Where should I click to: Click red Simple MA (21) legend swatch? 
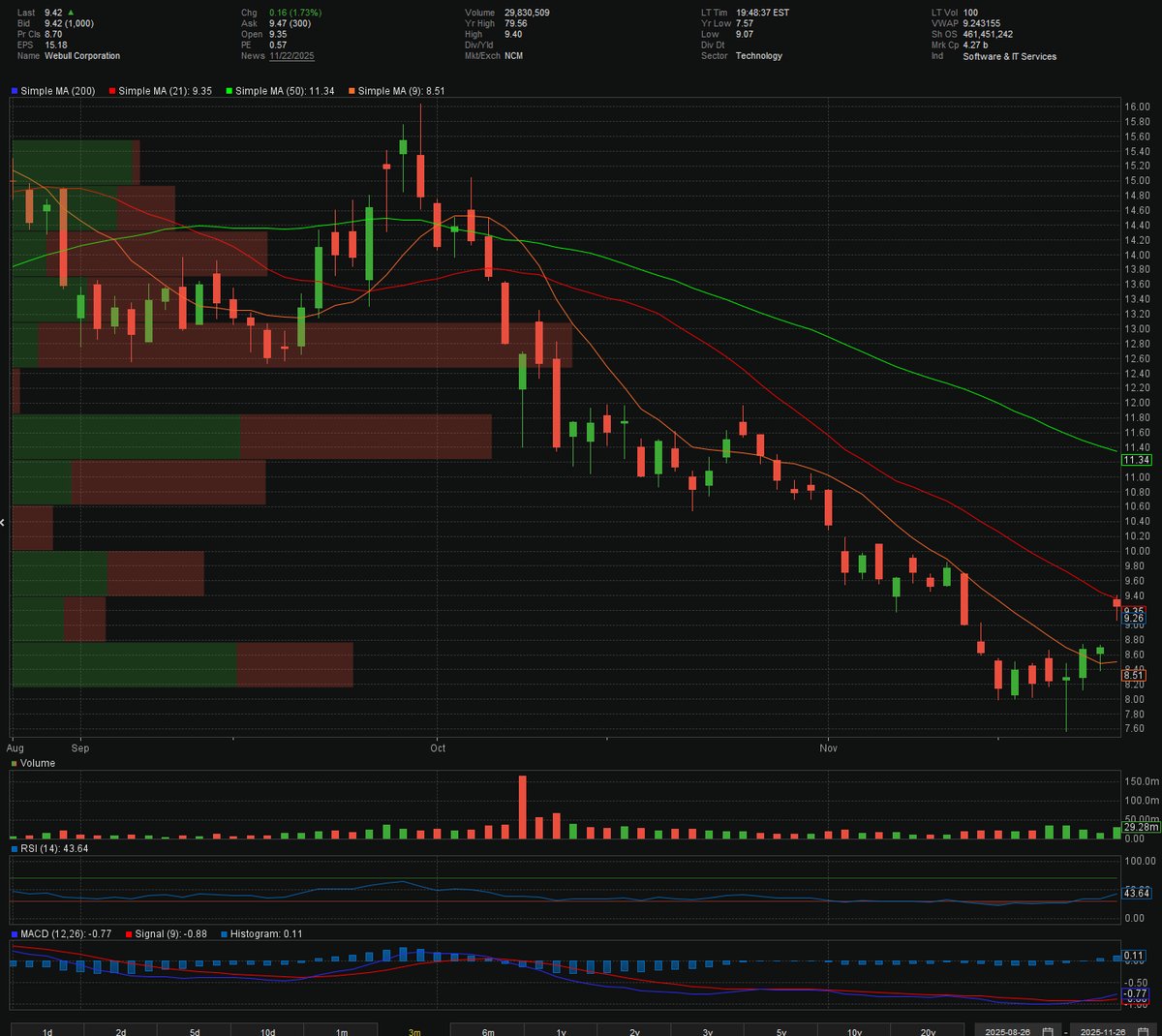(x=112, y=91)
